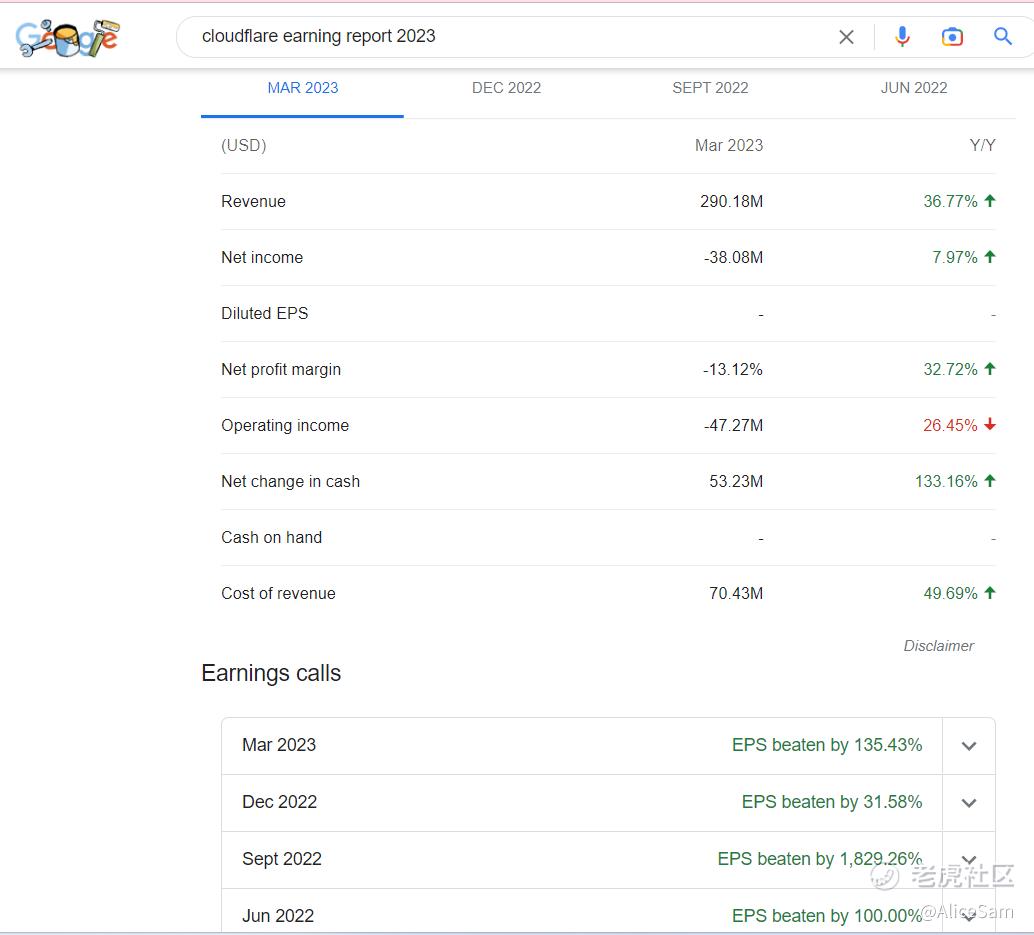The height and width of the screenshot is (935, 1034).
Task: Select the 290.18M revenue value
Action: click(731, 202)
